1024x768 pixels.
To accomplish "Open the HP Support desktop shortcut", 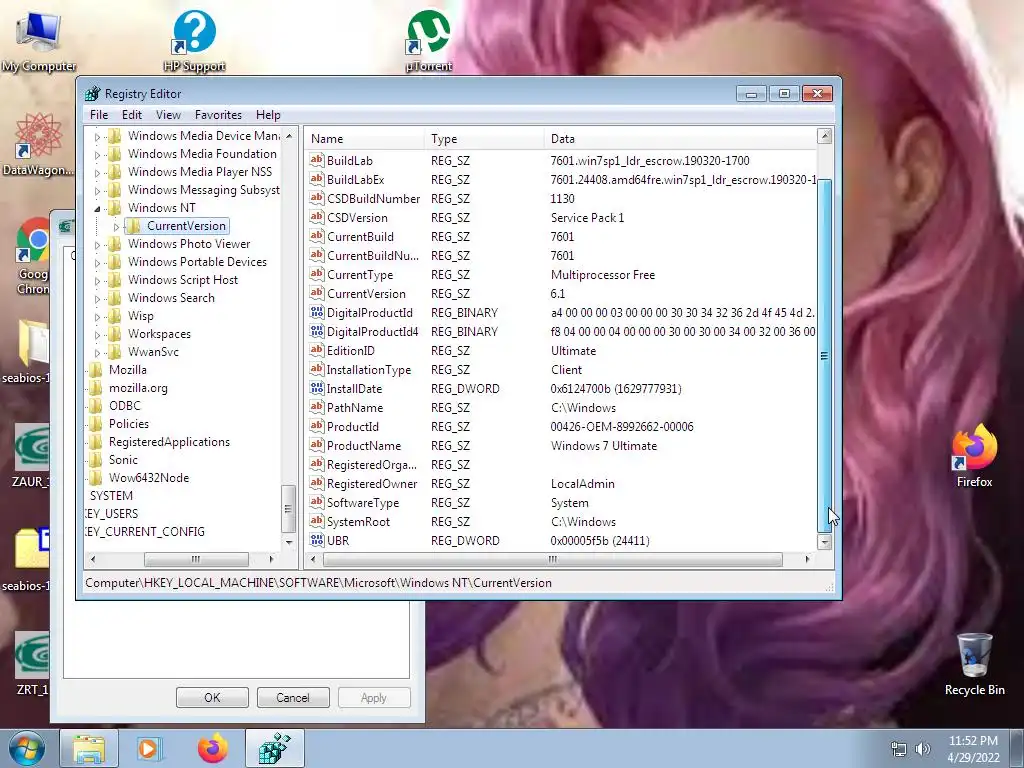I will [194, 40].
